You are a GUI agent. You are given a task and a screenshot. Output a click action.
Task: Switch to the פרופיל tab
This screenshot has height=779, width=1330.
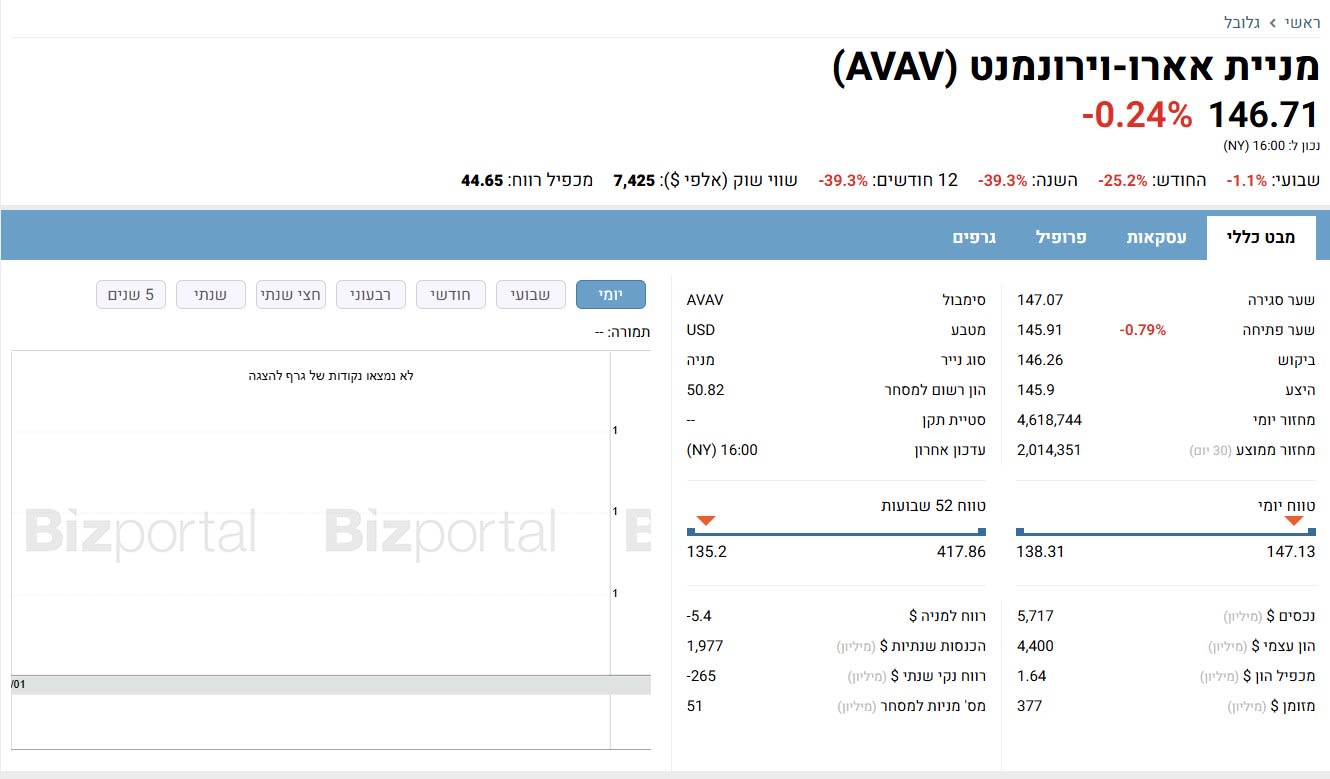click(x=1061, y=237)
